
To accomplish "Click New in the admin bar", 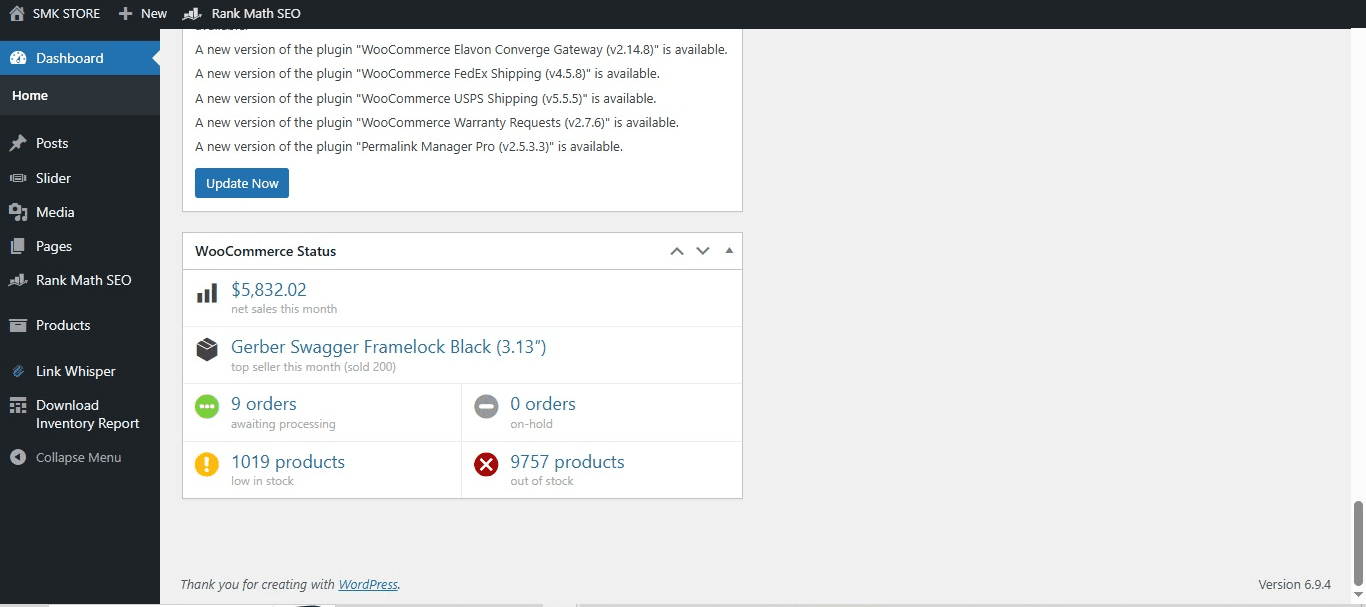I will [x=154, y=14].
